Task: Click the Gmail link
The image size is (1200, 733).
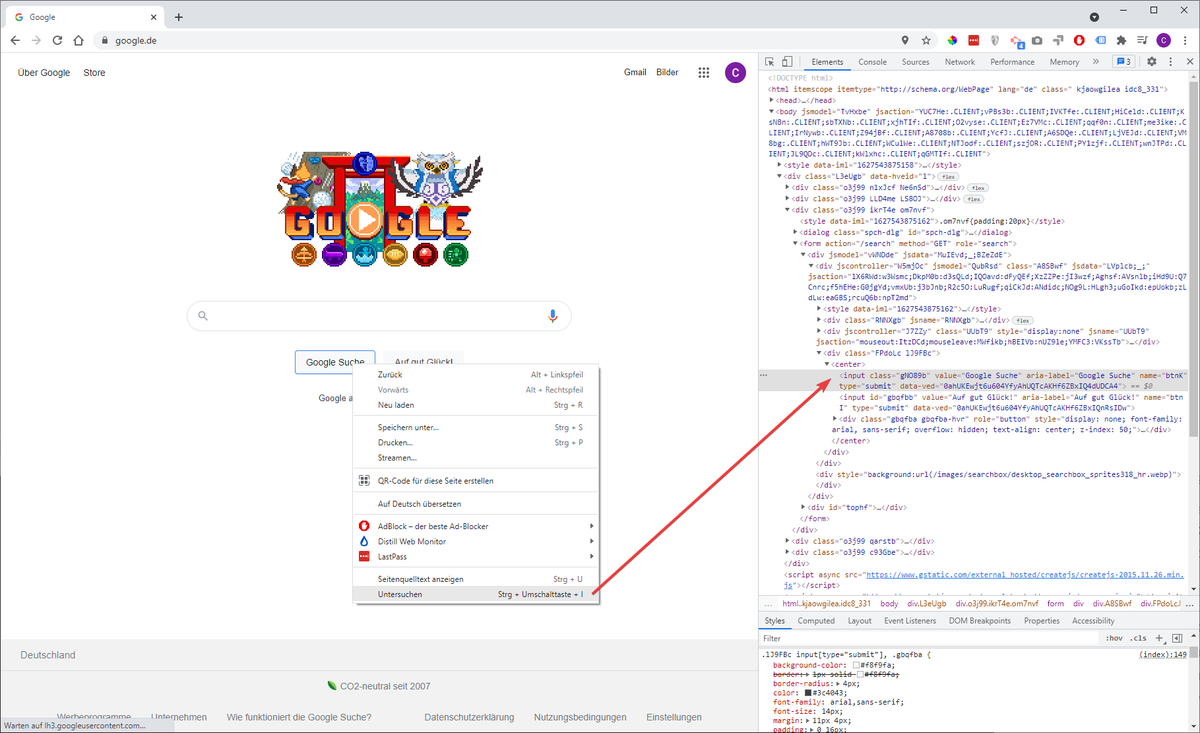Action: click(x=635, y=72)
